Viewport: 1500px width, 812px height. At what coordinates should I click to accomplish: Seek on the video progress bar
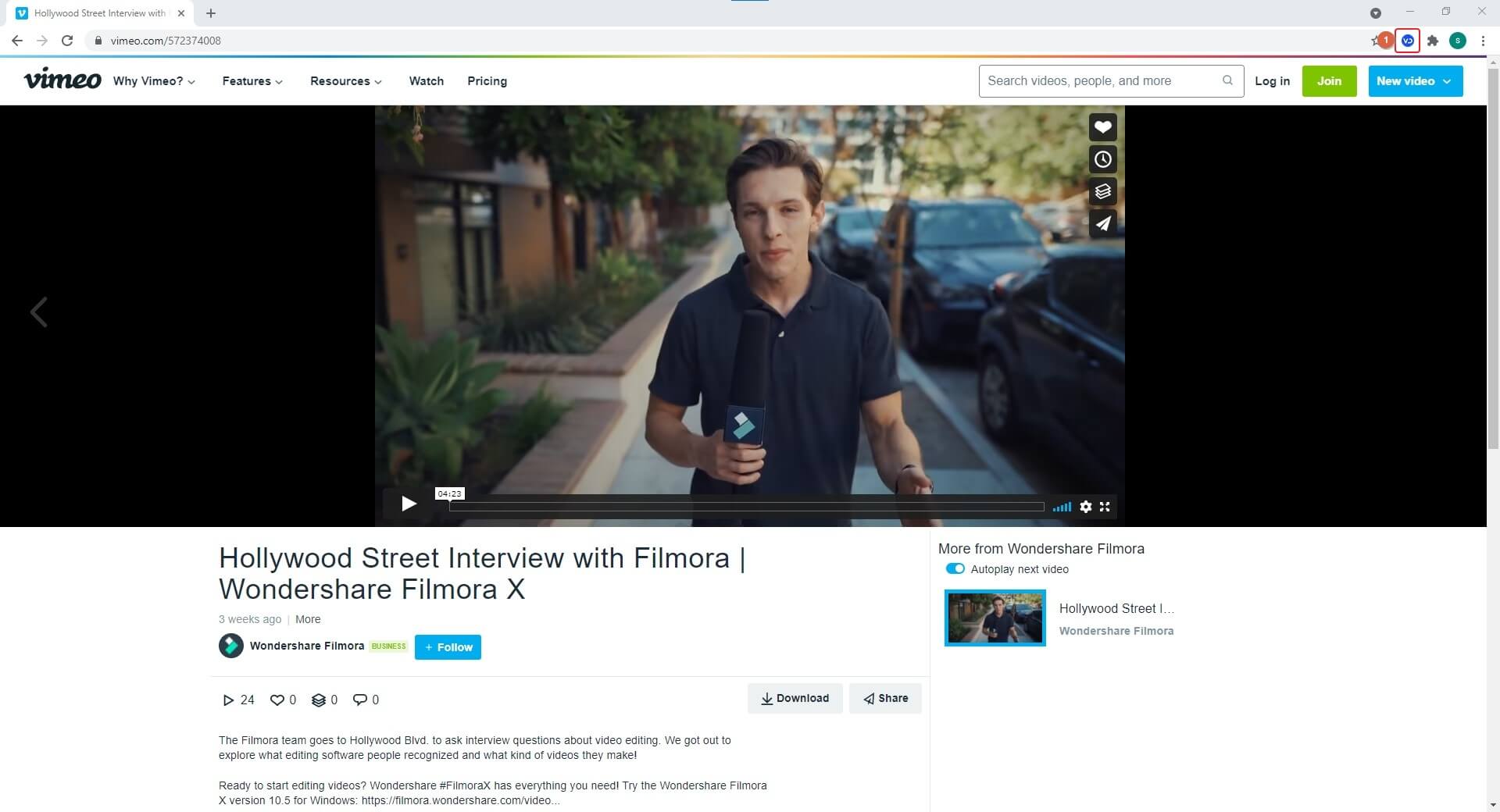(x=747, y=507)
